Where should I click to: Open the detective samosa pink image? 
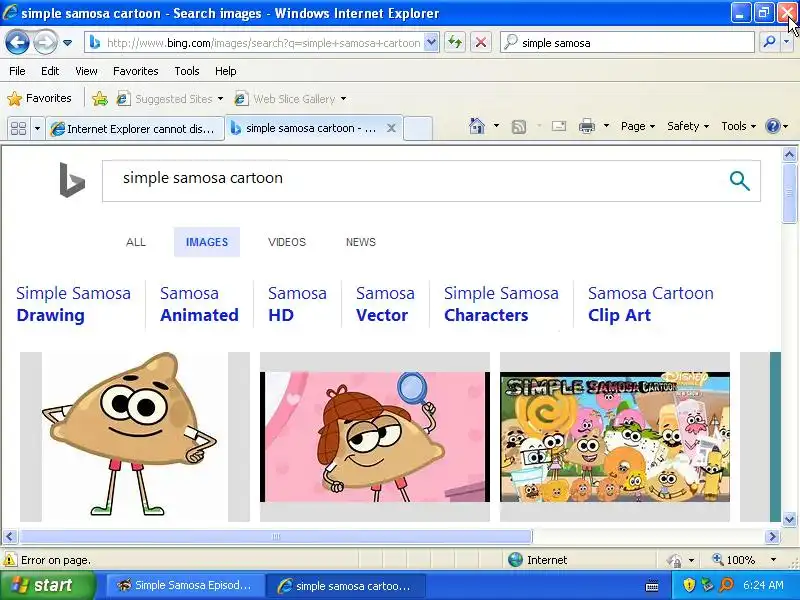pyautogui.click(x=375, y=437)
